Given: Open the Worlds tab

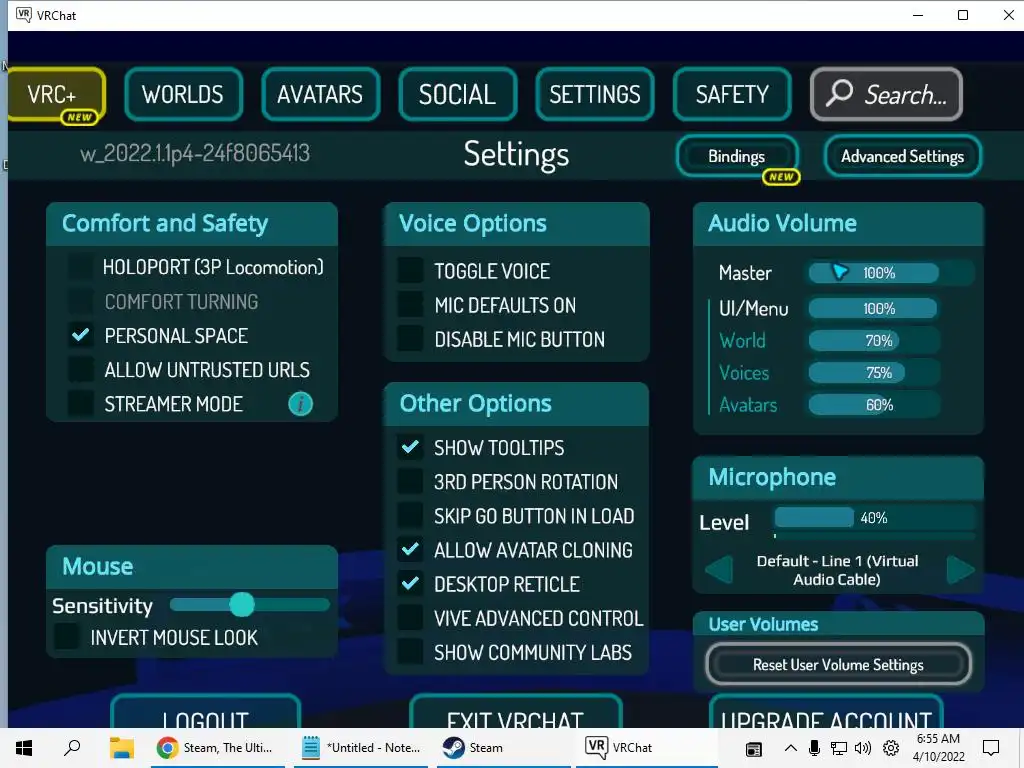Looking at the screenshot, I should (x=183, y=95).
